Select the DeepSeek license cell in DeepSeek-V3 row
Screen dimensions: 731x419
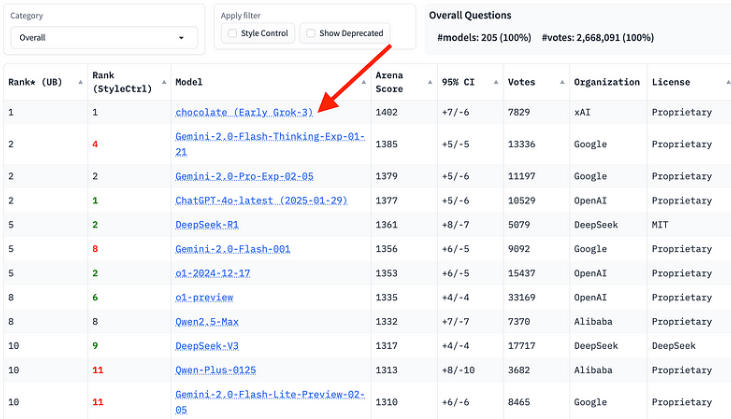coord(674,346)
